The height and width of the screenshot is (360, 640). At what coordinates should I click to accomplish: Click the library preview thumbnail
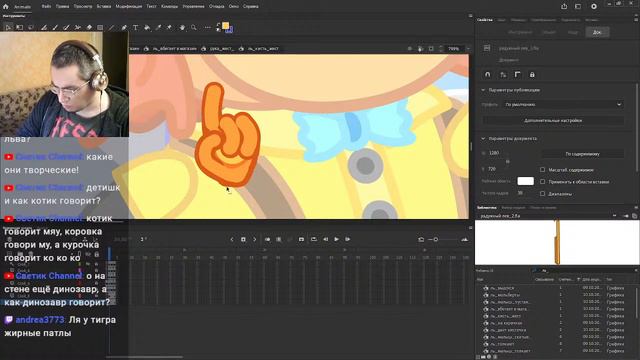pos(557,242)
